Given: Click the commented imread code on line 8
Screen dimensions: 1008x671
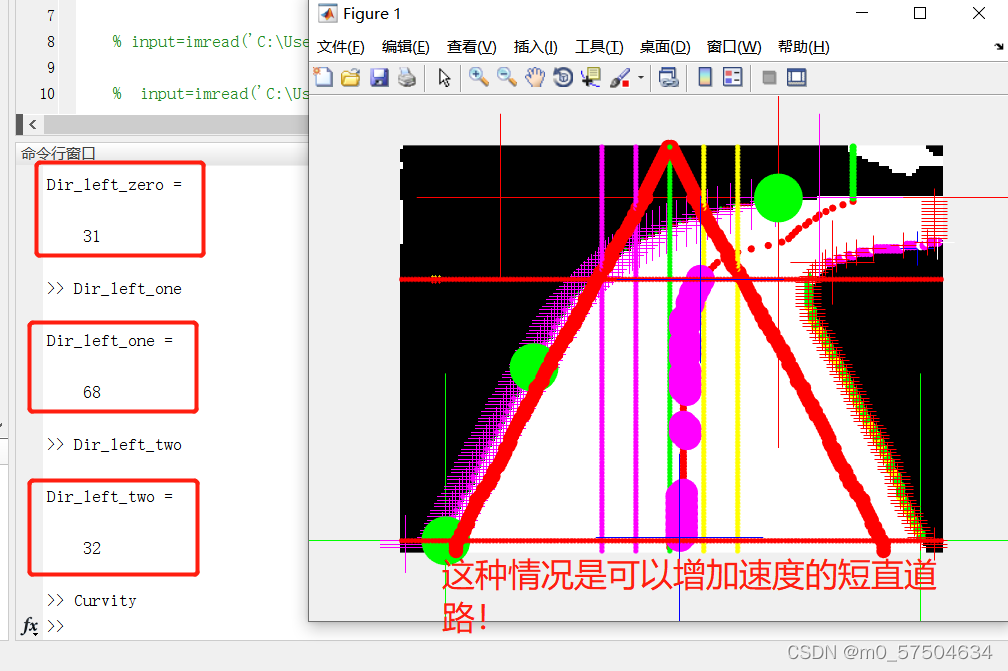Looking at the screenshot, I should tap(210, 42).
